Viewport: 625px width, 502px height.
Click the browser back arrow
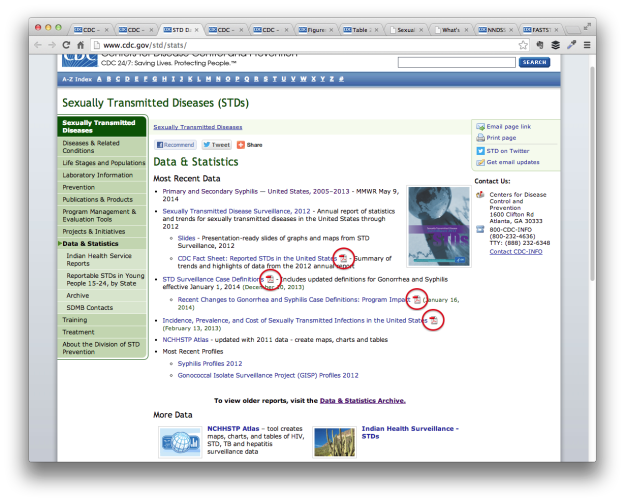38,45
